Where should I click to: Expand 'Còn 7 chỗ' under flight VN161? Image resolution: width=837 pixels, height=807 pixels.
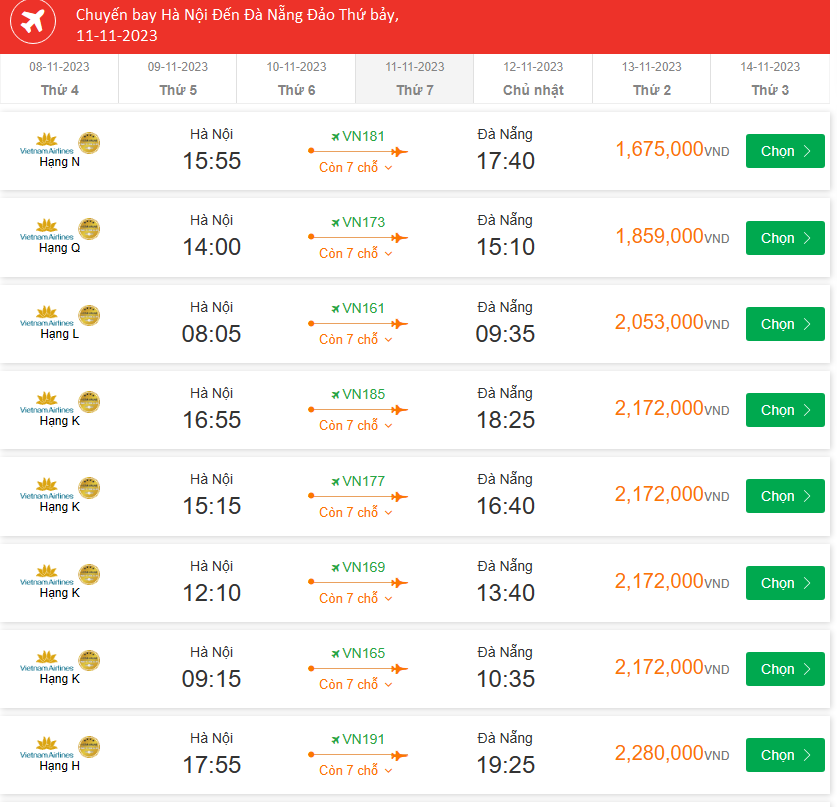pyautogui.click(x=356, y=339)
